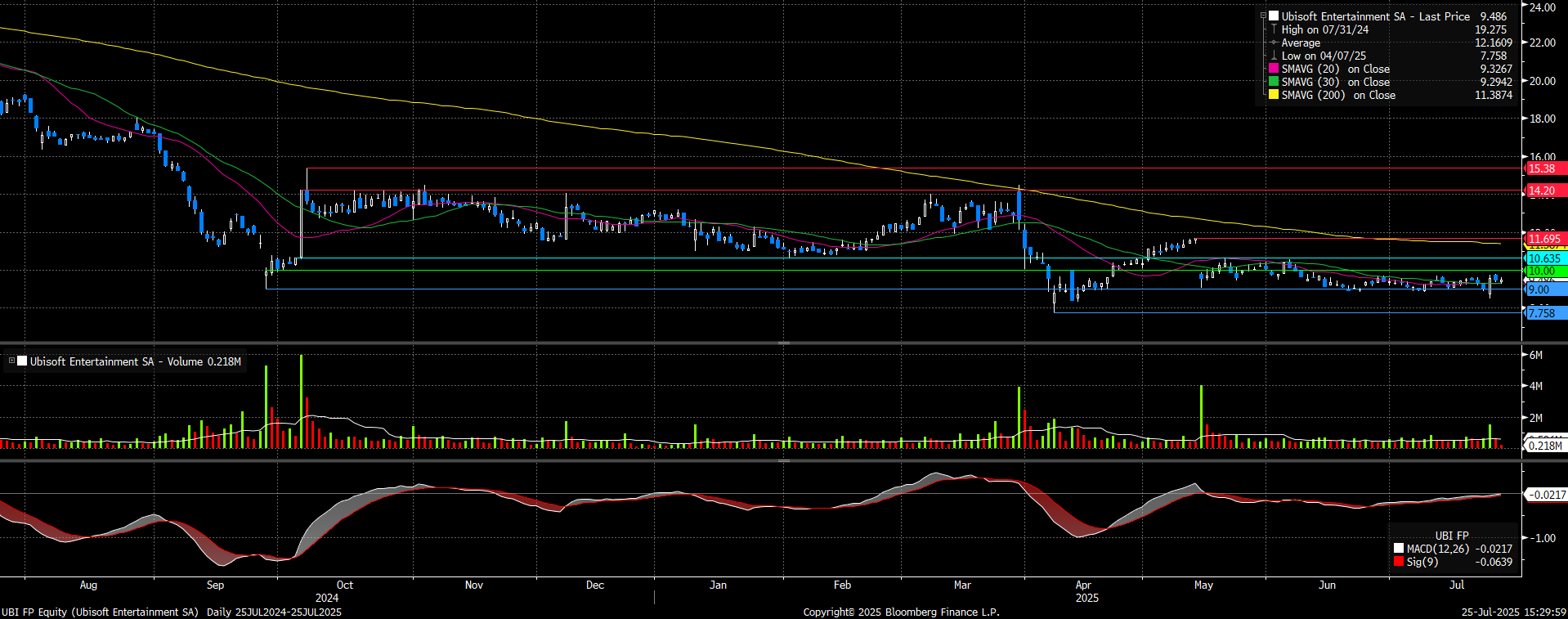Click the Apr label on date axis
The width and height of the screenshot is (1568, 619).
tap(1083, 585)
